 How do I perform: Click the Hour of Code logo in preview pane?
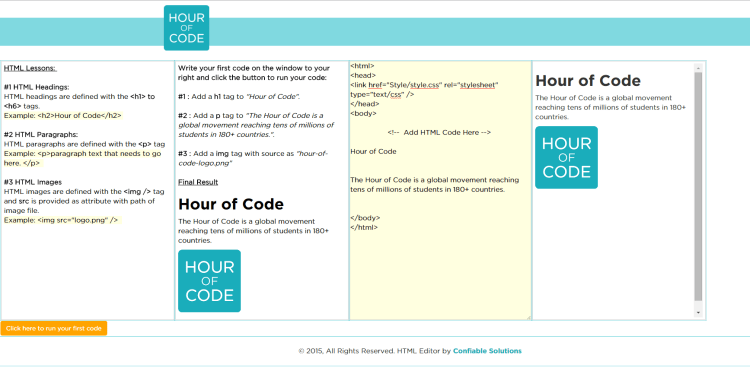click(x=566, y=157)
